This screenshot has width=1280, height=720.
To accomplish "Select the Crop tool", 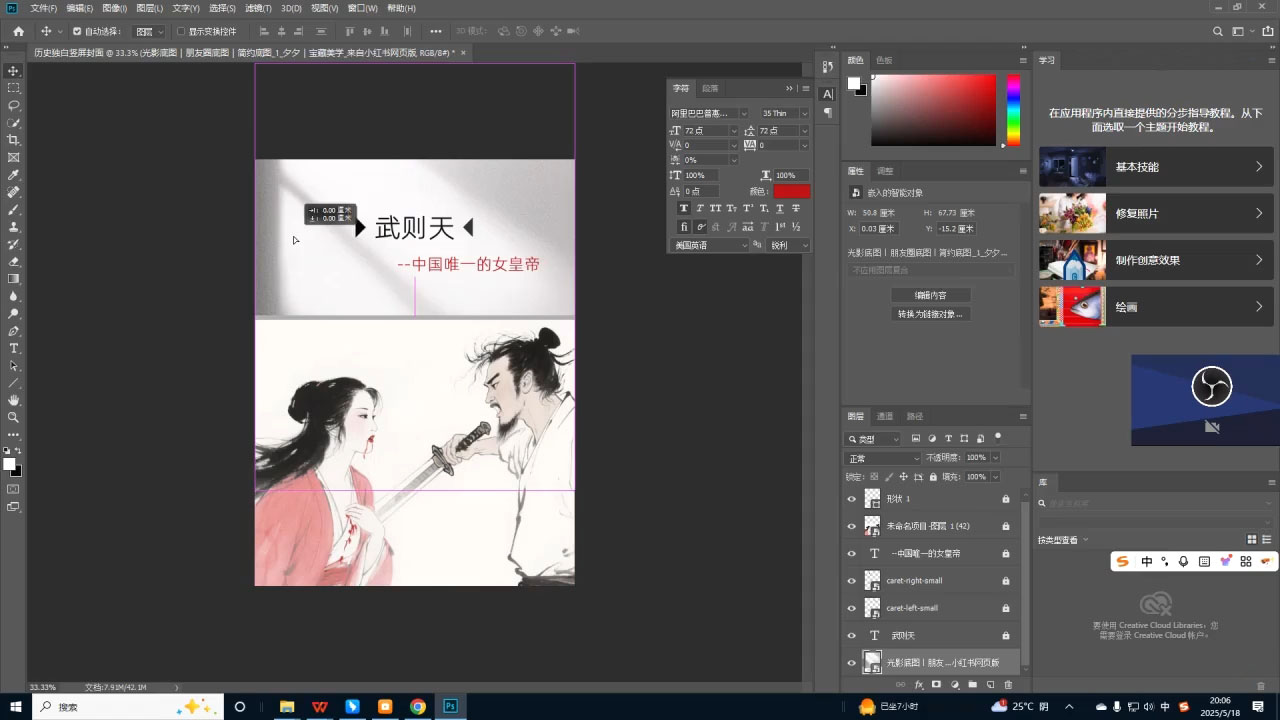I will (14, 140).
